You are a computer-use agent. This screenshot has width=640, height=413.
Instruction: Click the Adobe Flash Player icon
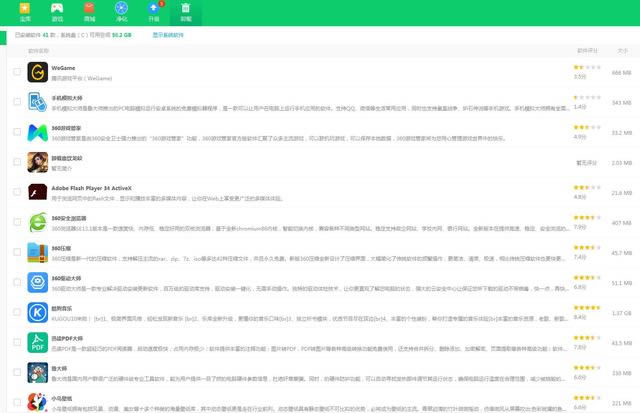[x=38, y=192]
